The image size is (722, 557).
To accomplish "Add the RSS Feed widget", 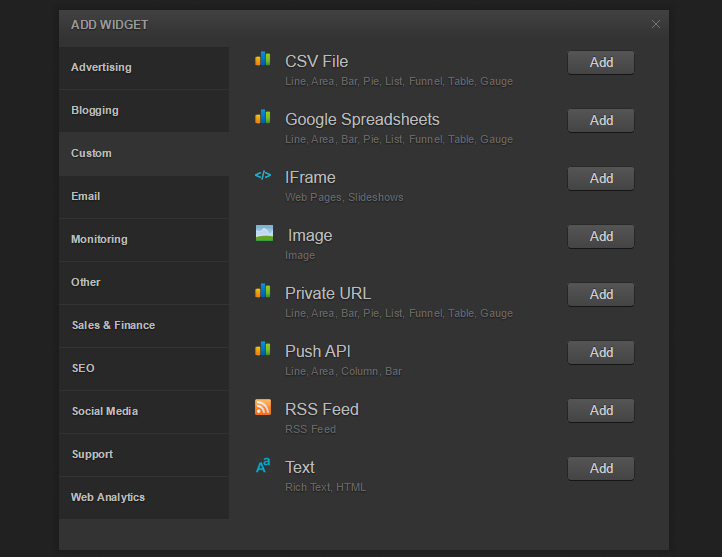I will coord(601,411).
